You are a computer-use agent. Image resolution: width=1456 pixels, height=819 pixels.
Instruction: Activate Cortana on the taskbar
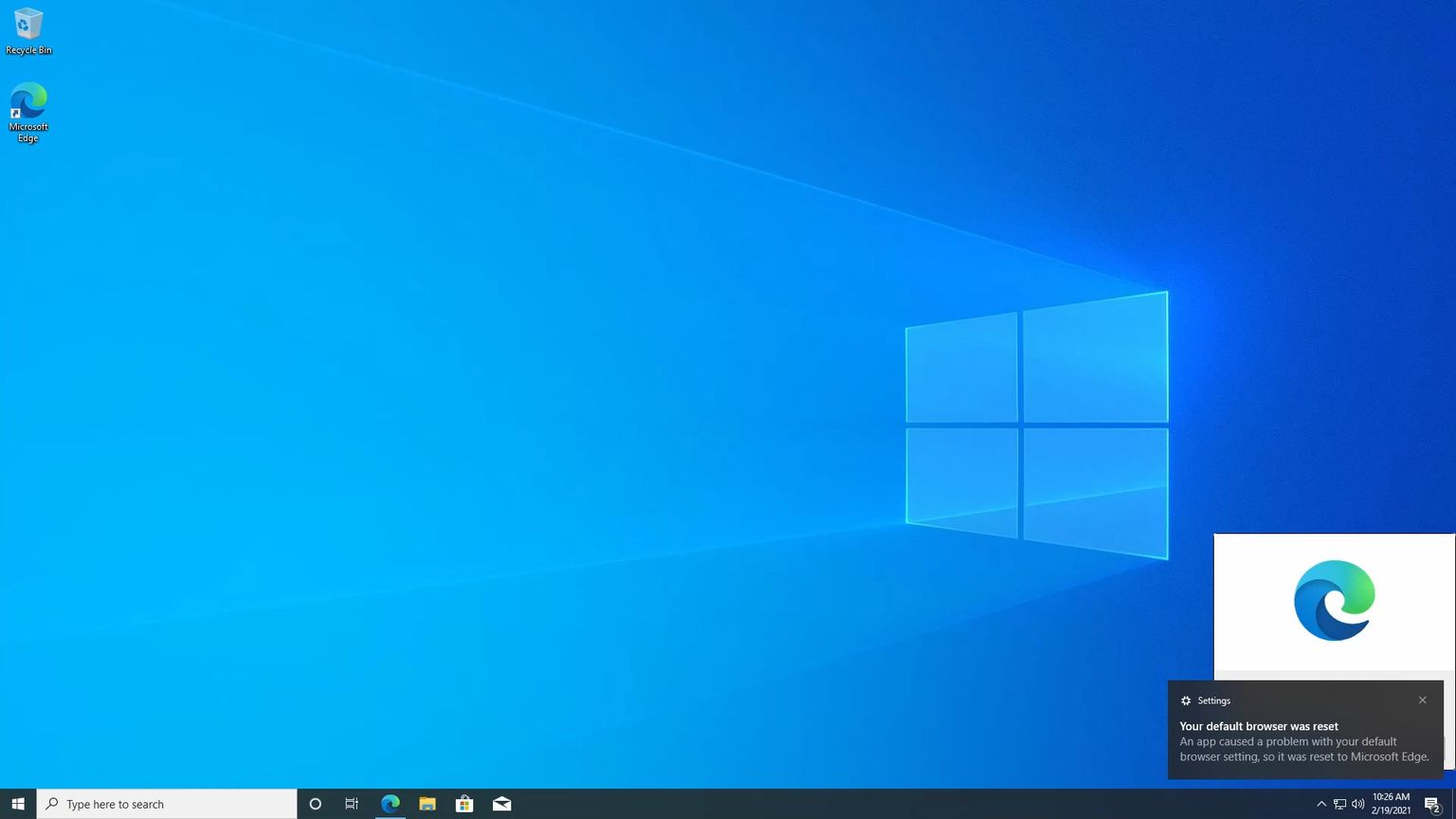coord(315,803)
